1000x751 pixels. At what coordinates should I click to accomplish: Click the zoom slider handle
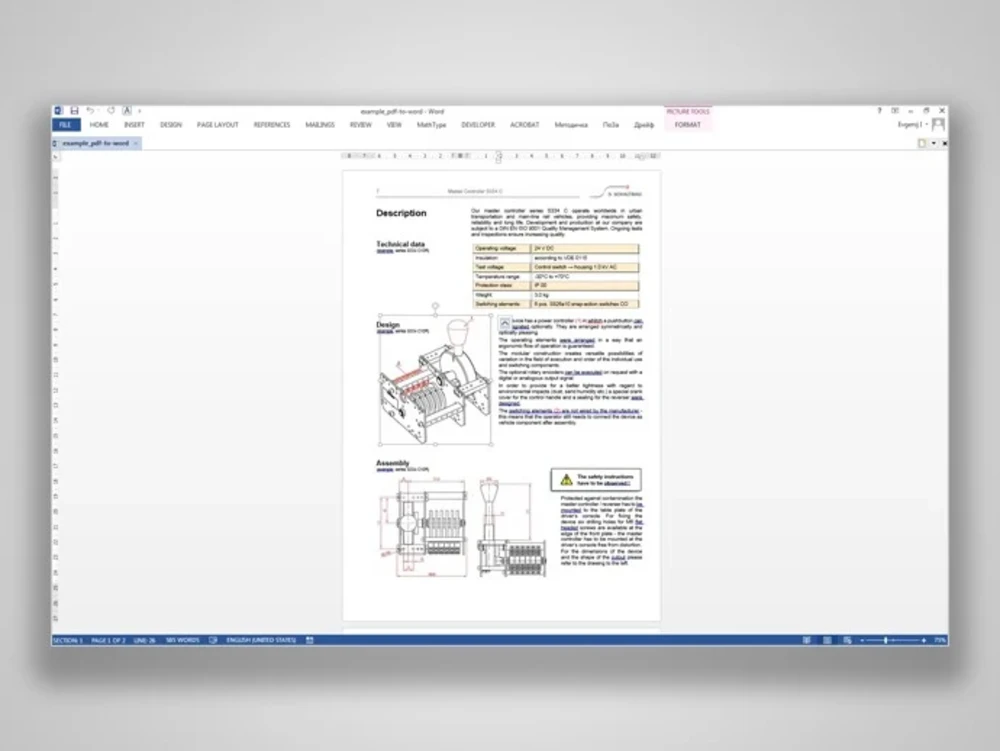click(886, 640)
